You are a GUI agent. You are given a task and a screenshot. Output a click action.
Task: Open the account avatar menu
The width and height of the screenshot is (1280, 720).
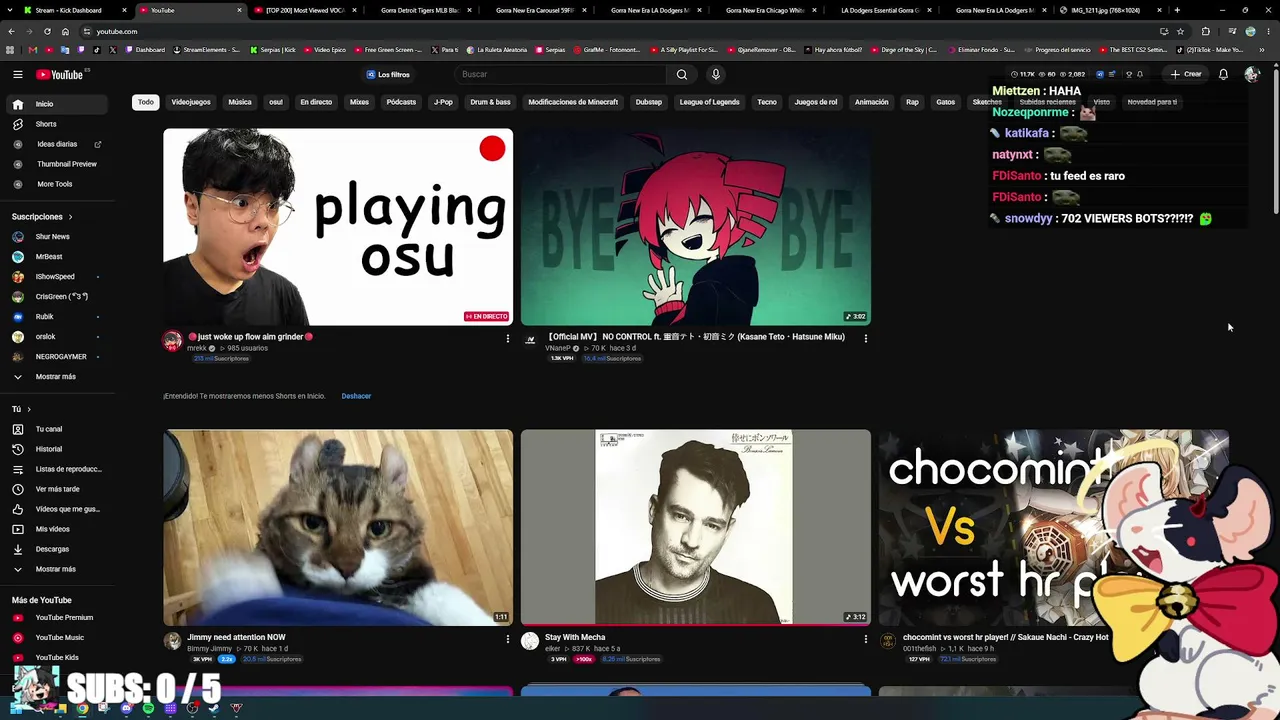pos(1252,74)
